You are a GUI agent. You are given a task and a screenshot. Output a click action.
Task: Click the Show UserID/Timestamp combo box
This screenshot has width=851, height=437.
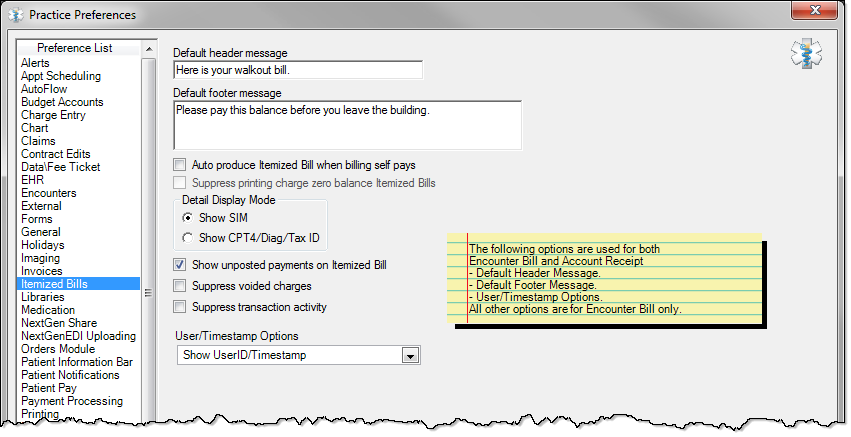pos(299,356)
